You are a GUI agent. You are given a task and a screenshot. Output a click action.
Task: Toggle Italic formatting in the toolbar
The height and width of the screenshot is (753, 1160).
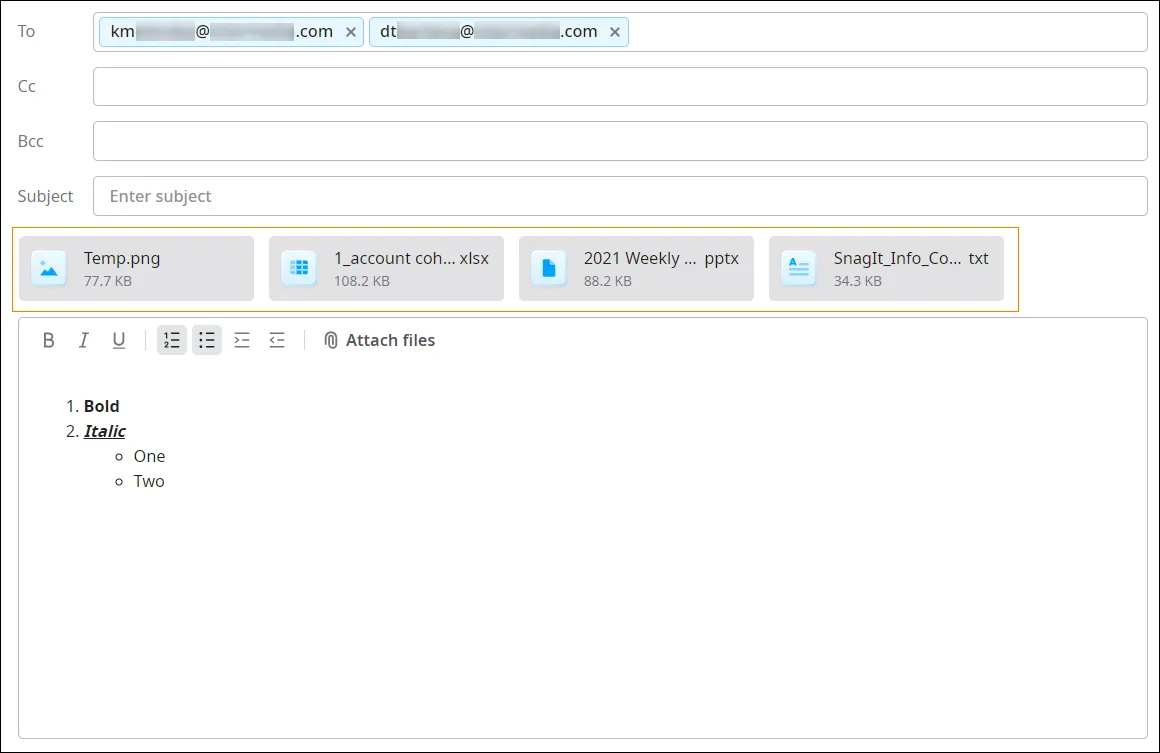click(84, 340)
